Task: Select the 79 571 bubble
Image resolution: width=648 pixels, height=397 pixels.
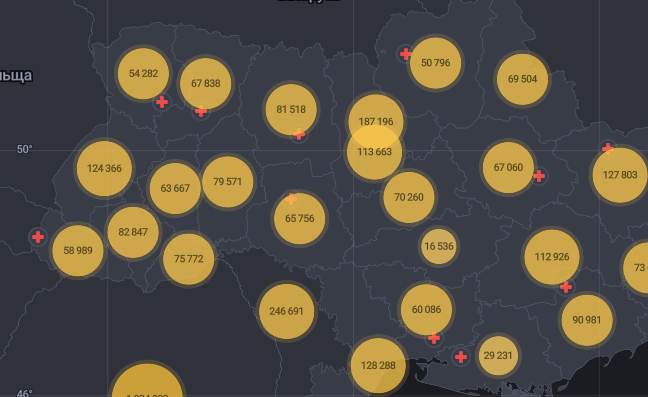Action: click(x=227, y=182)
